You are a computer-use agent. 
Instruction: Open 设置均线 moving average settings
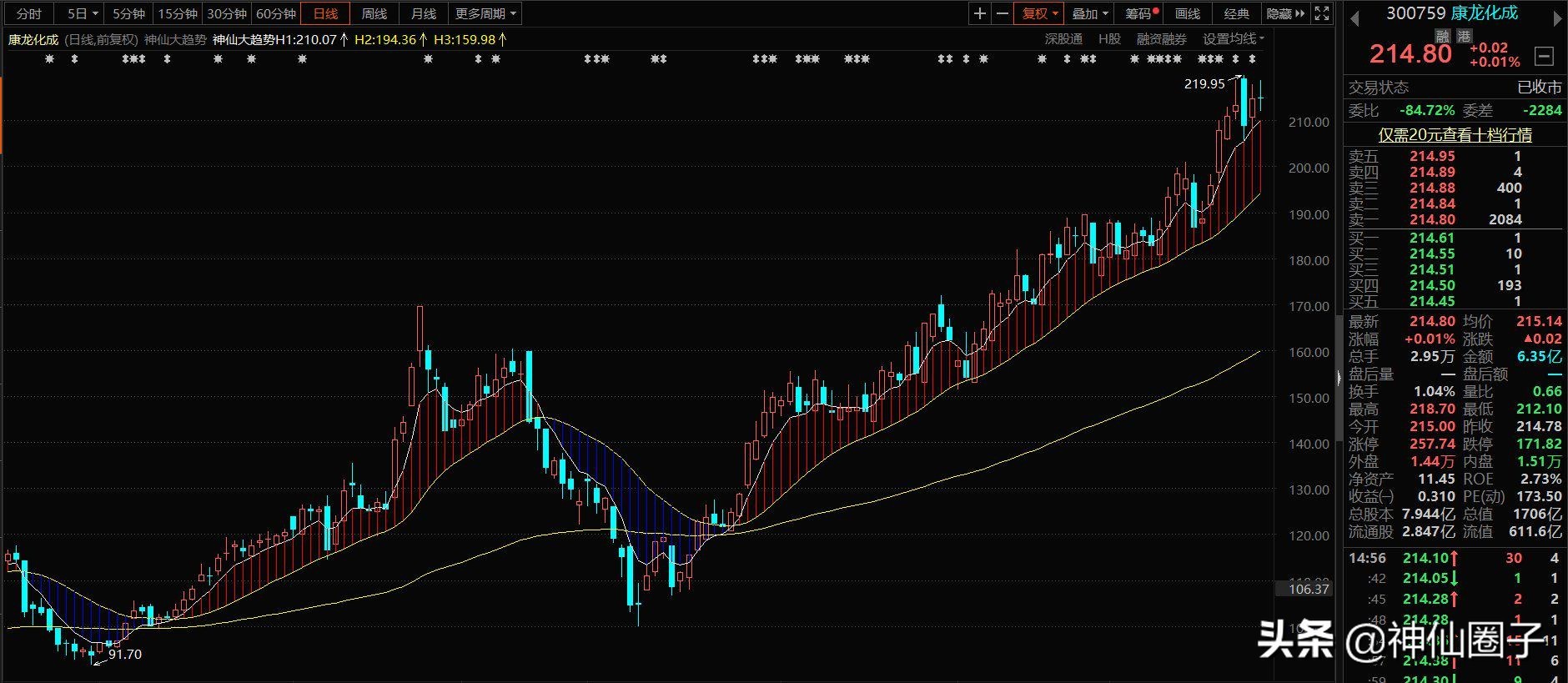pyautogui.click(x=1233, y=39)
